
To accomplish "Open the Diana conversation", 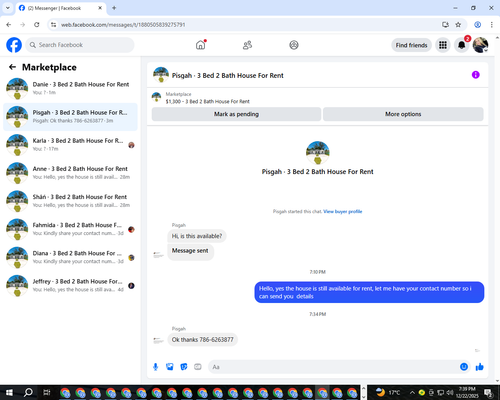I will pos(70,257).
